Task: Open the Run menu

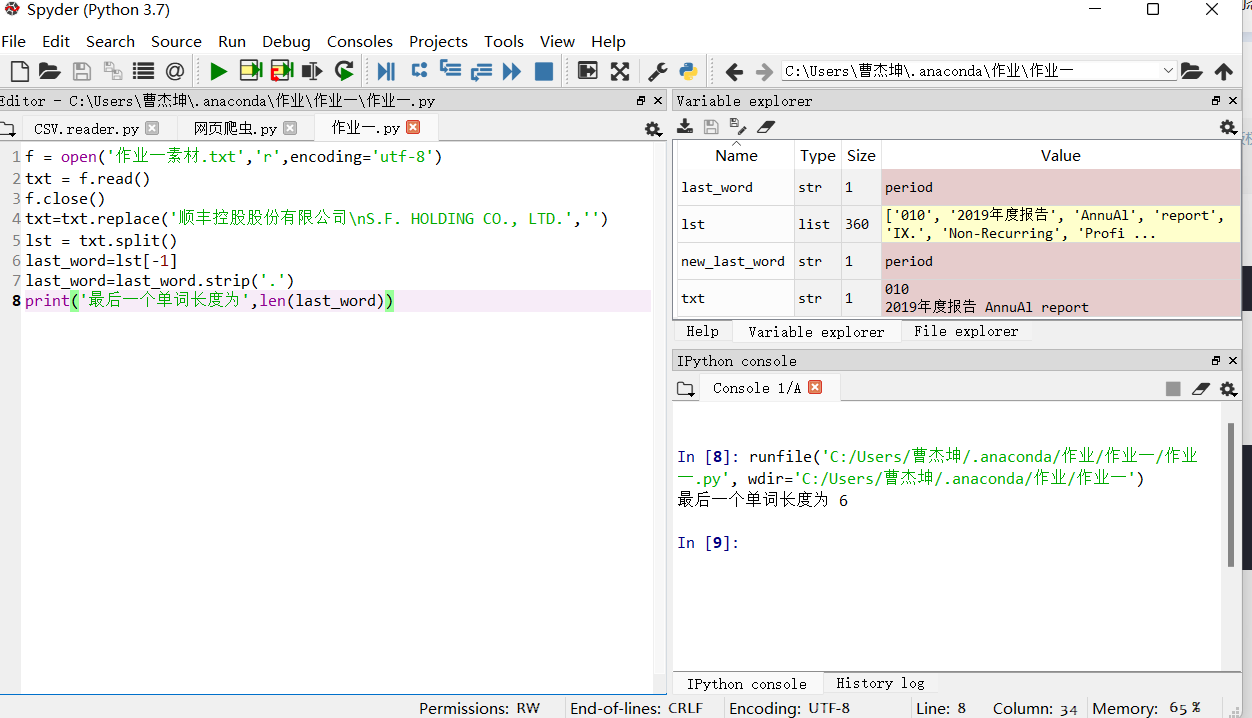Action: [232, 41]
